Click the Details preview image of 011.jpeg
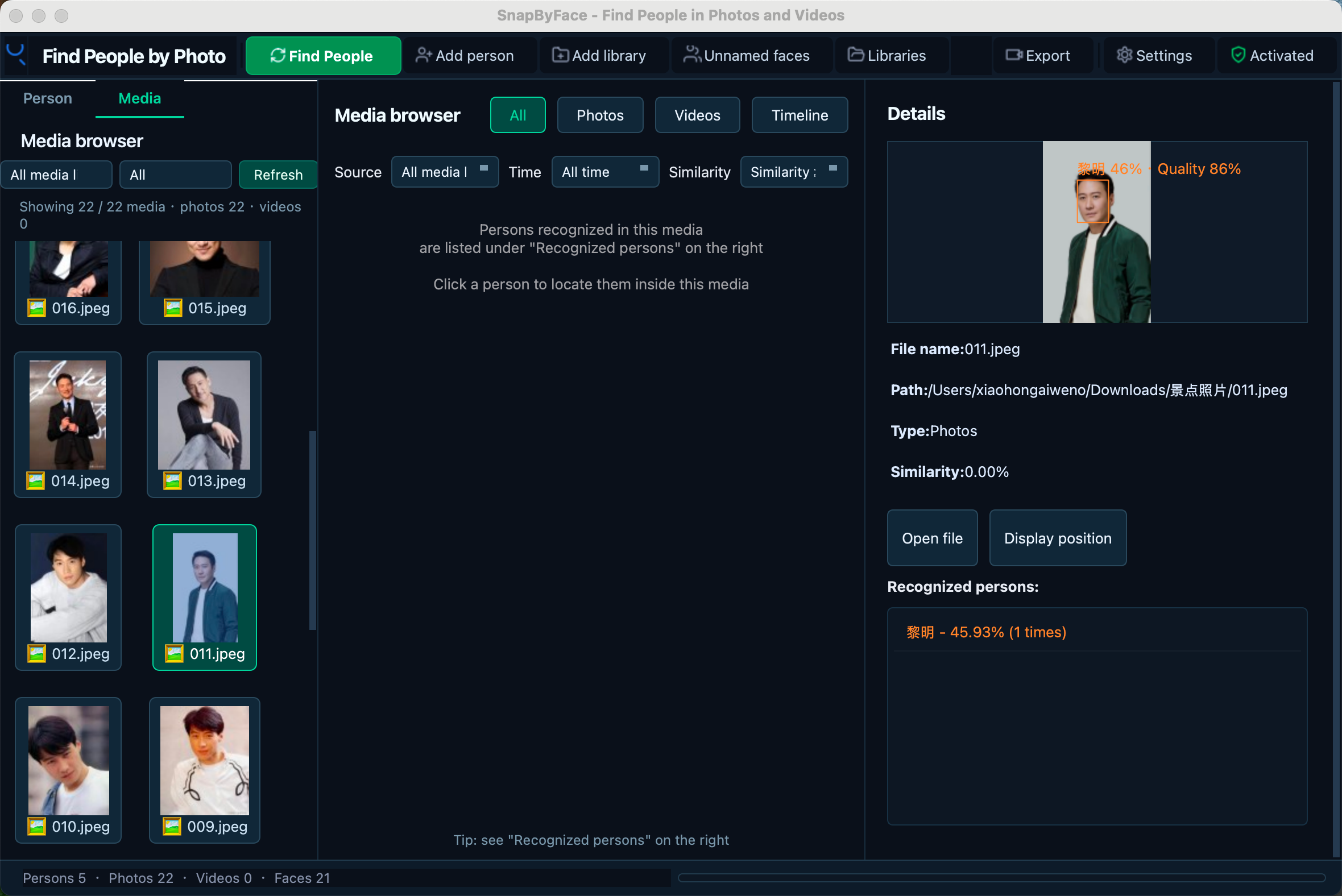 click(x=1097, y=232)
